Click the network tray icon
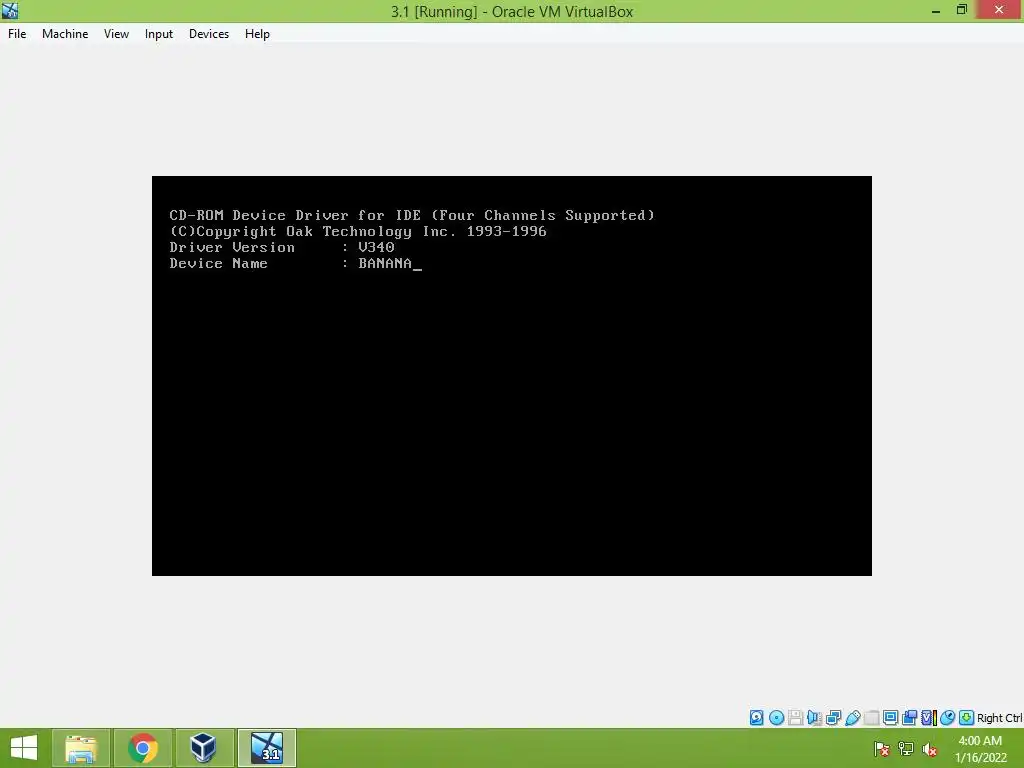 [906, 749]
